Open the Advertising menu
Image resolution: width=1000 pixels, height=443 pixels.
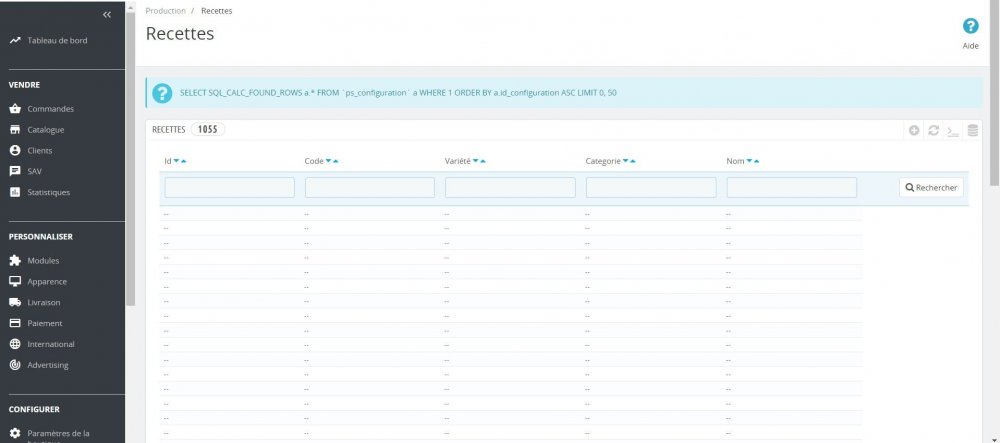(x=48, y=365)
